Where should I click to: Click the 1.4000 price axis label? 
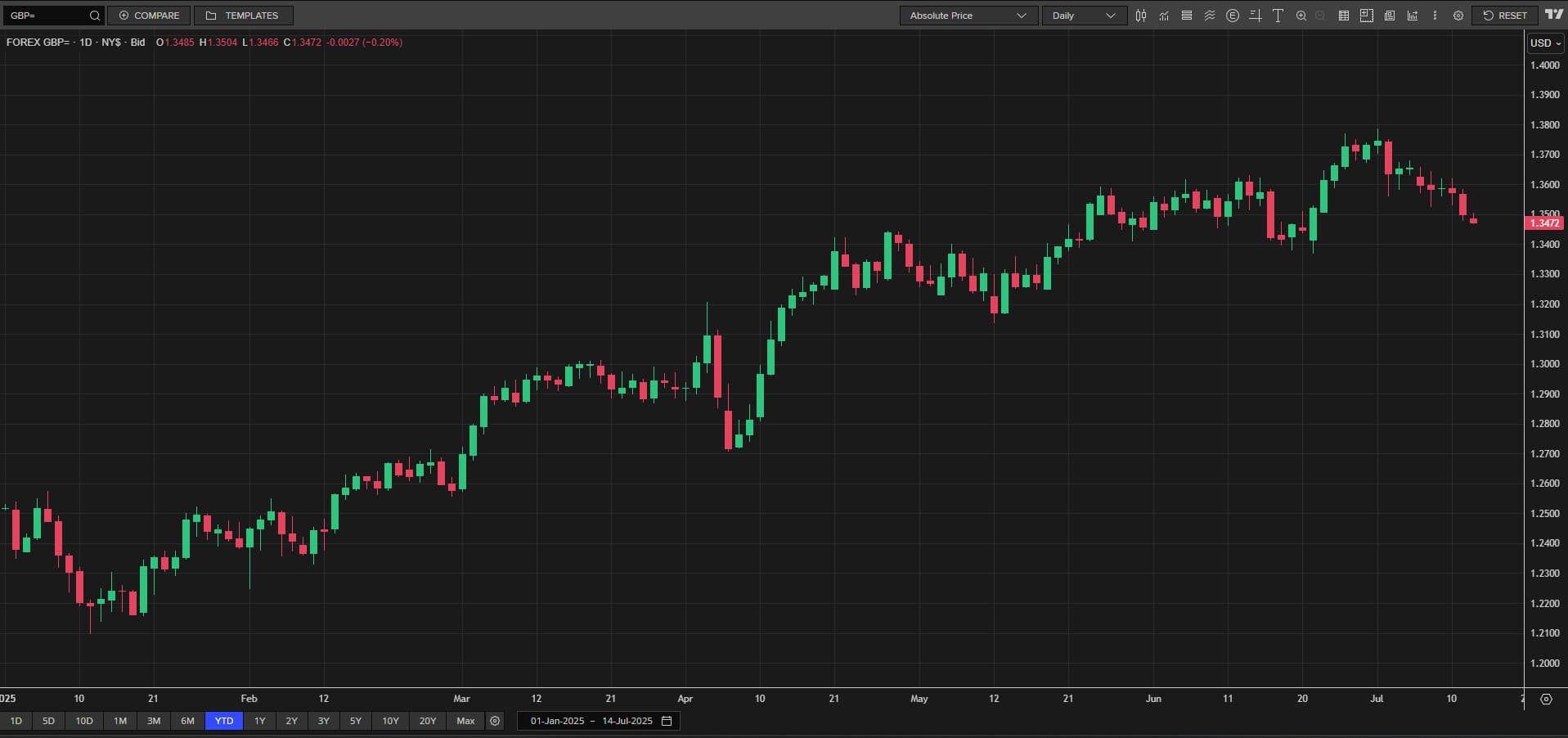(x=1545, y=65)
